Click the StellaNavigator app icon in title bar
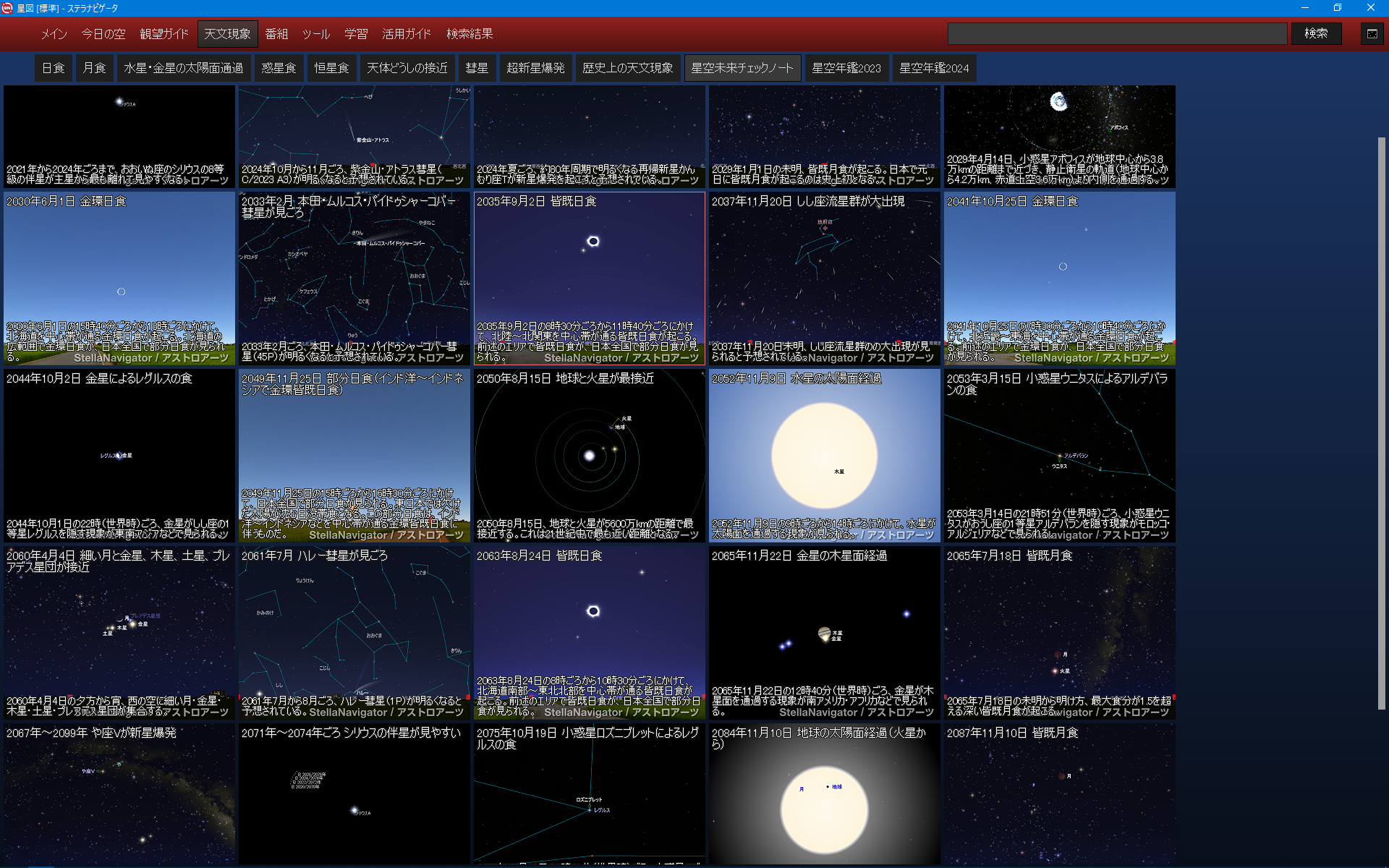This screenshot has width=1389, height=868. tap(7, 8)
